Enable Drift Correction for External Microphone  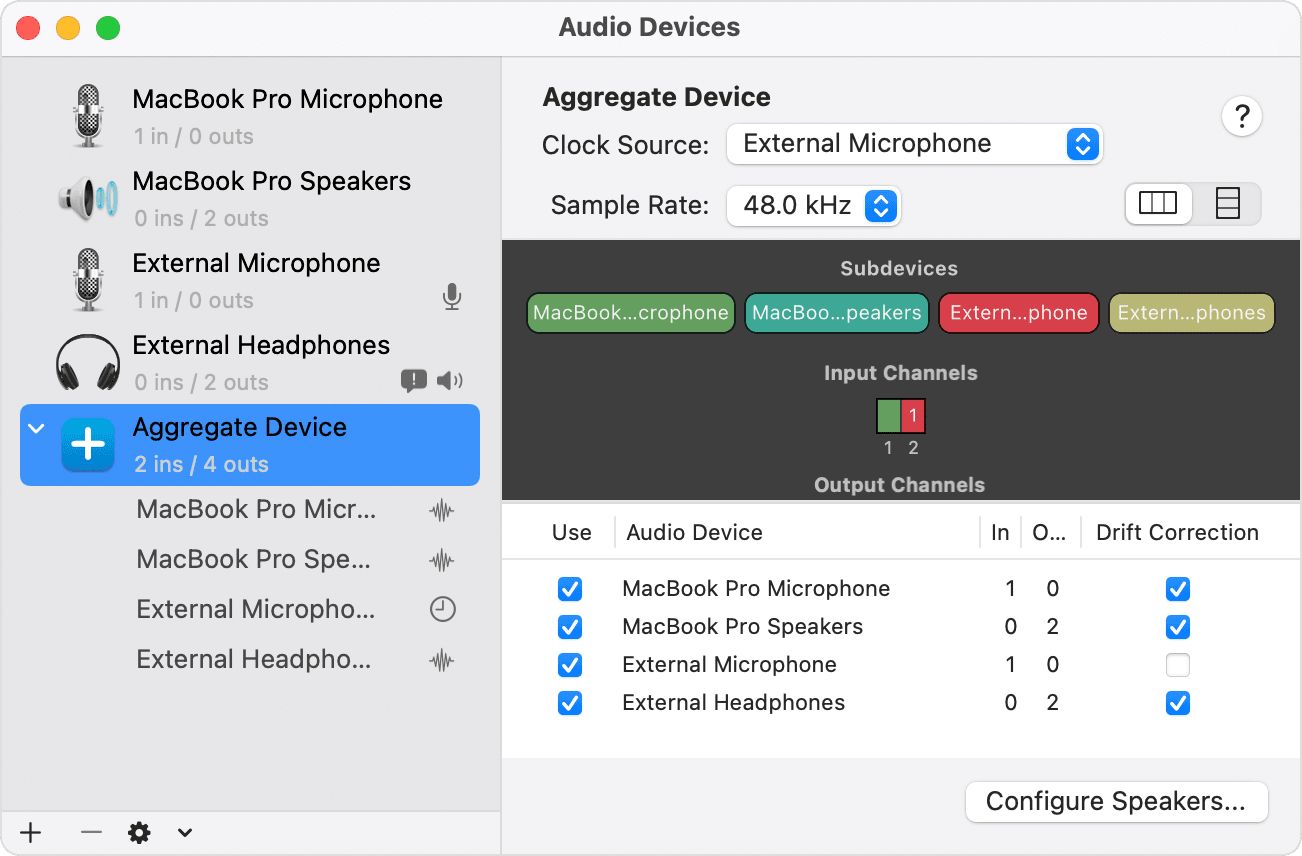tap(1178, 665)
